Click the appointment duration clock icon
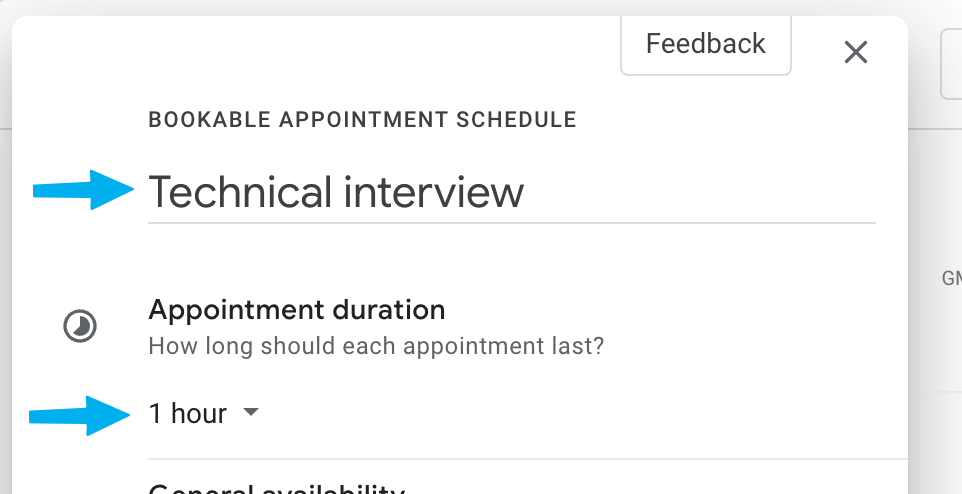The height and width of the screenshot is (494, 962). (80, 326)
